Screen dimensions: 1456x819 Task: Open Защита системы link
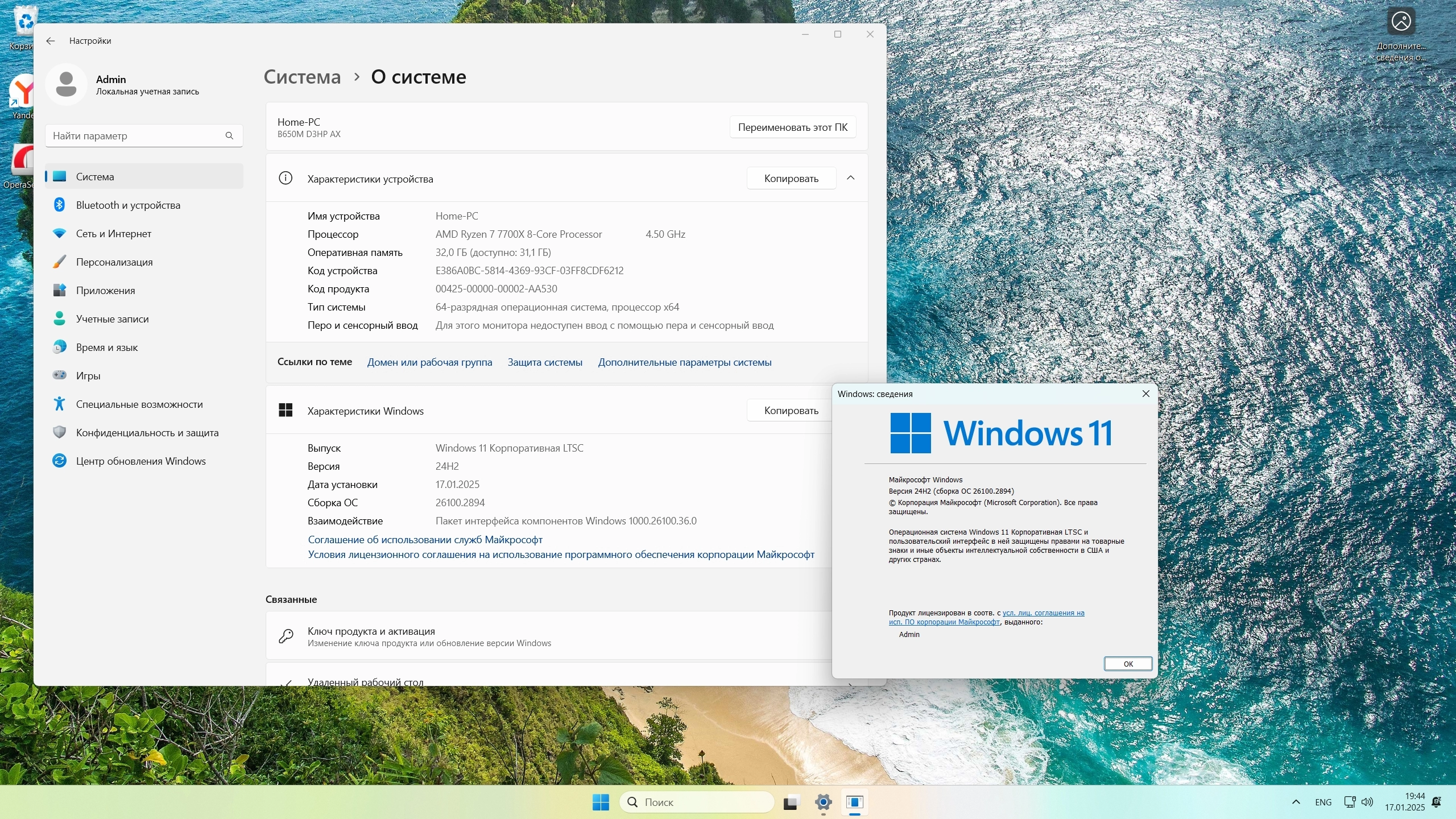pyautogui.click(x=544, y=362)
